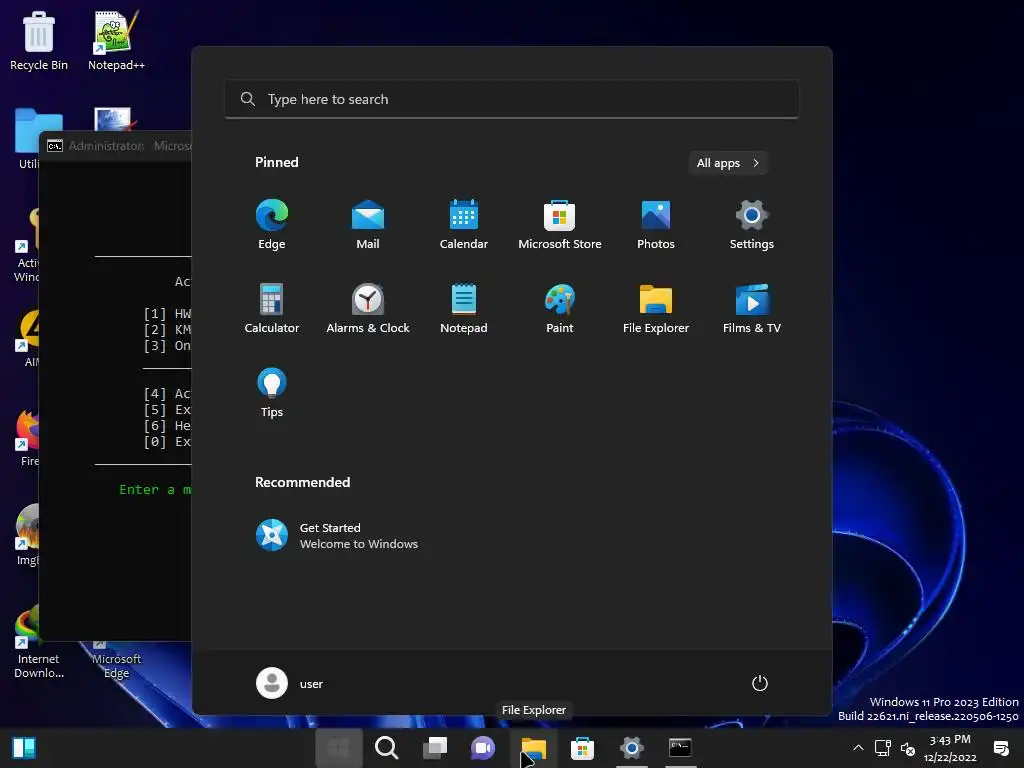This screenshot has height=768, width=1024.
Task: Launch Films & TV
Action: pyautogui.click(x=752, y=309)
